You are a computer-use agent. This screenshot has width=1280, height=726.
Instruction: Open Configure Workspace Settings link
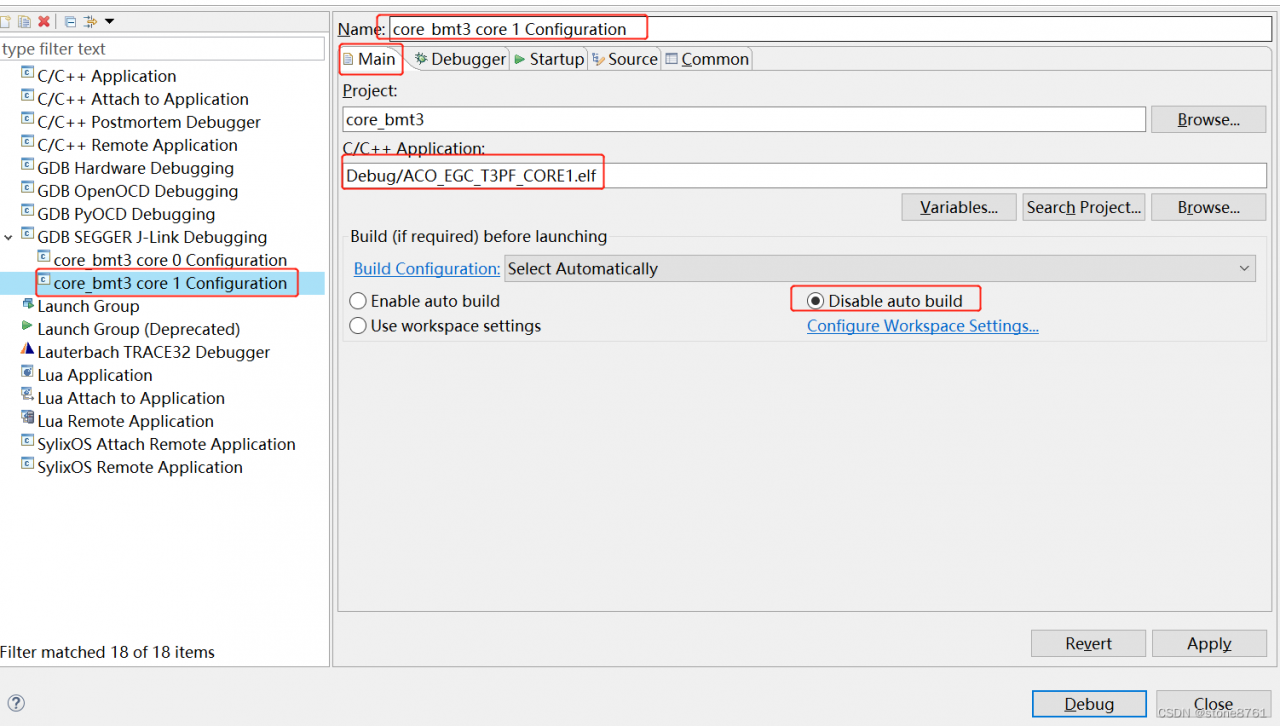(x=922, y=326)
